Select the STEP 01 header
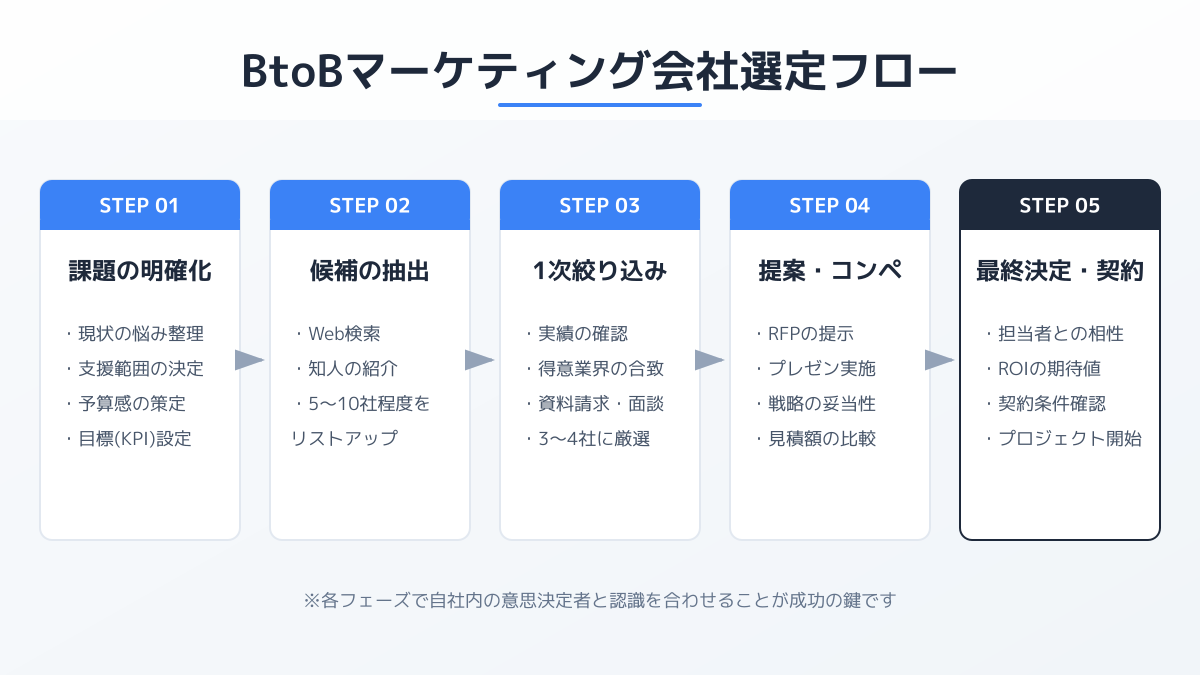The width and height of the screenshot is (1200, 675). (x=140, y=206)
